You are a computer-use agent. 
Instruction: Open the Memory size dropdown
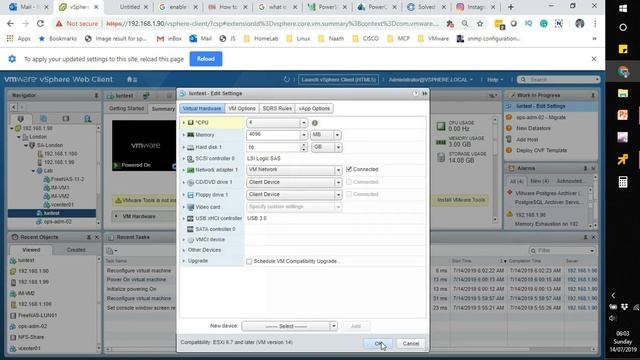(x=304, y=135)
